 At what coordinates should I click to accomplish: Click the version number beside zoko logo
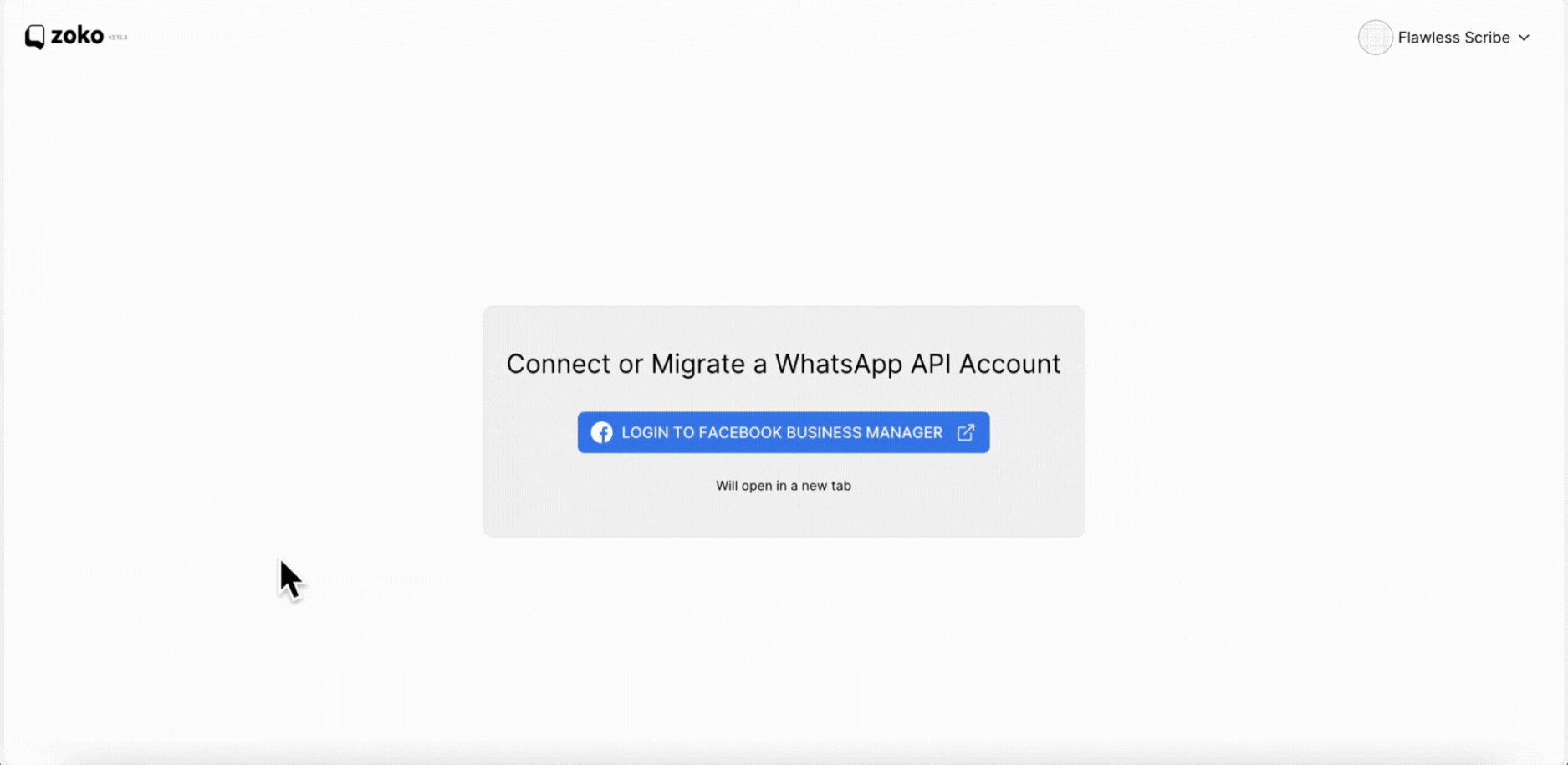[x=118, y=38]
